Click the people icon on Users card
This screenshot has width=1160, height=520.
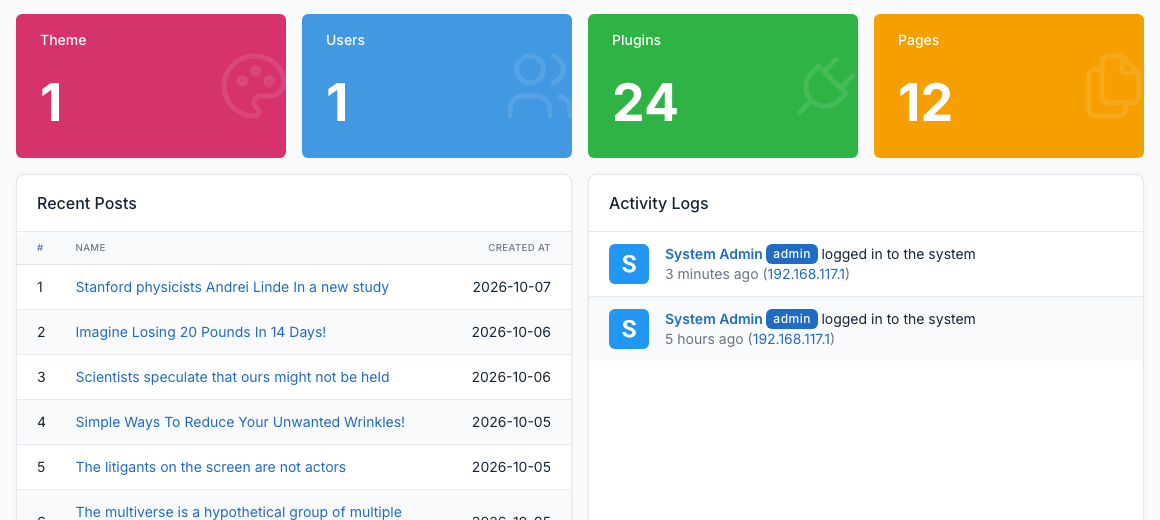click(x=539, y=86)
